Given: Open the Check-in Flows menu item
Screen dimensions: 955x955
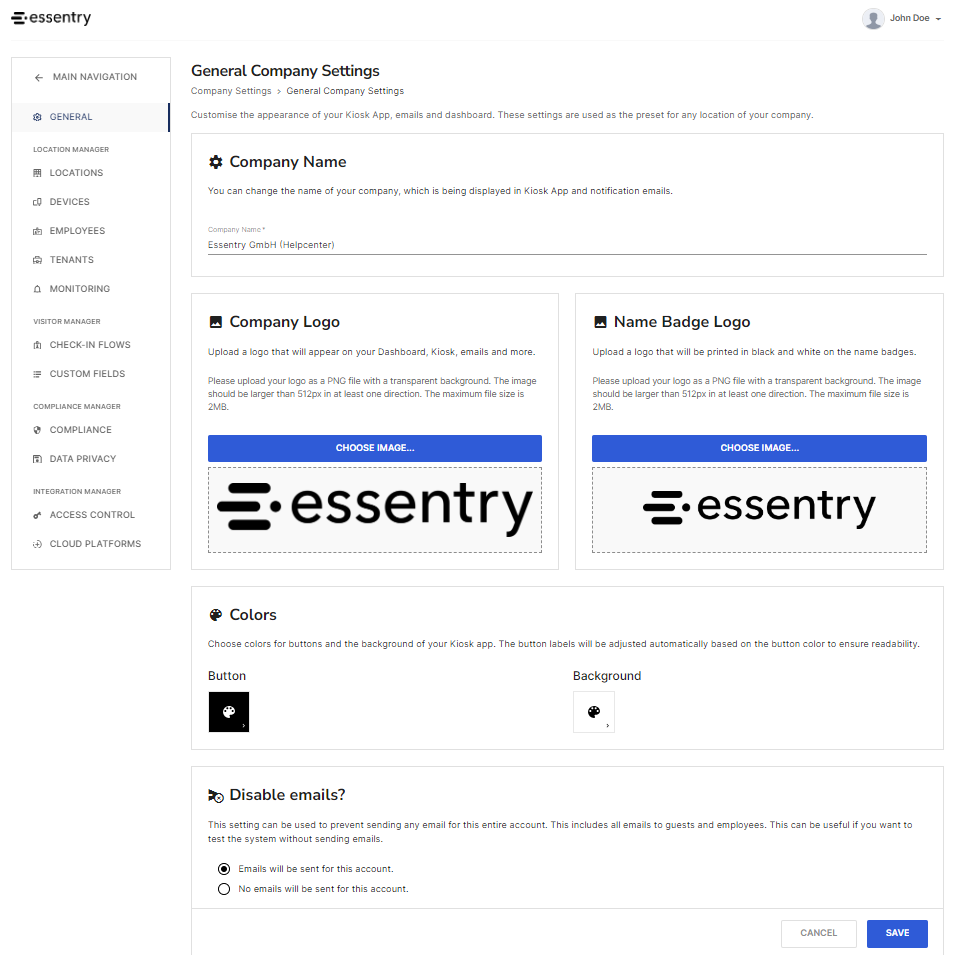Looking at the screenshot, I should click(91, 345).
